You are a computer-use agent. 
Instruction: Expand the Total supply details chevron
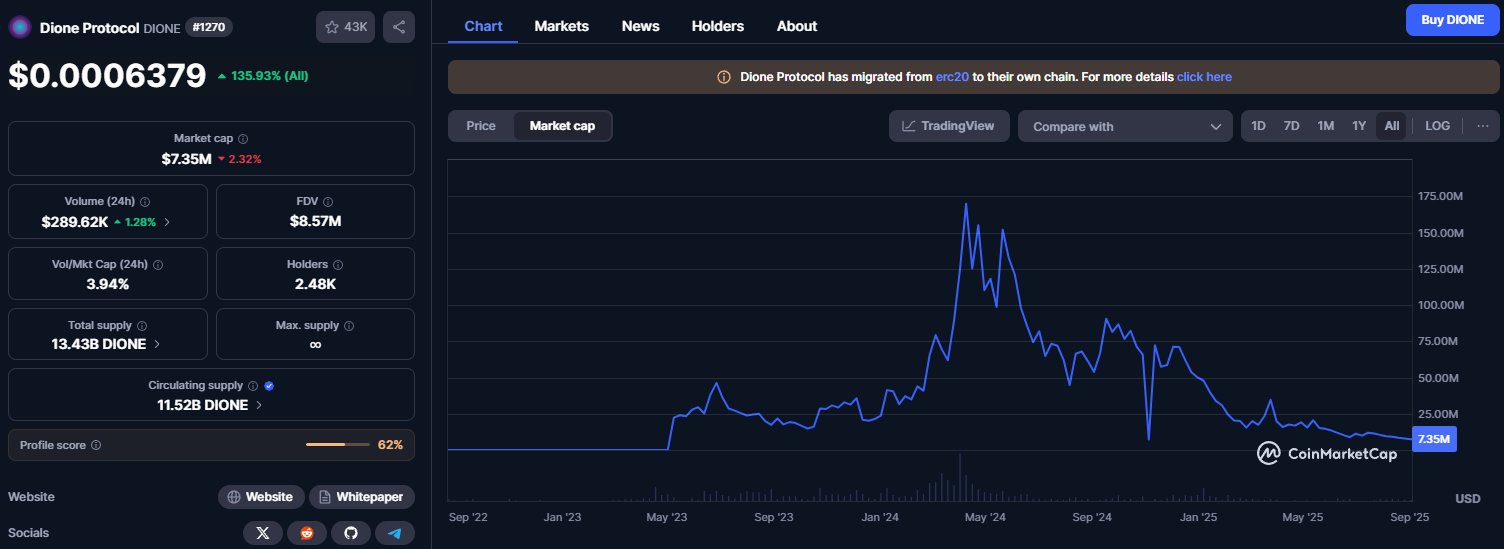click(157, 344)
